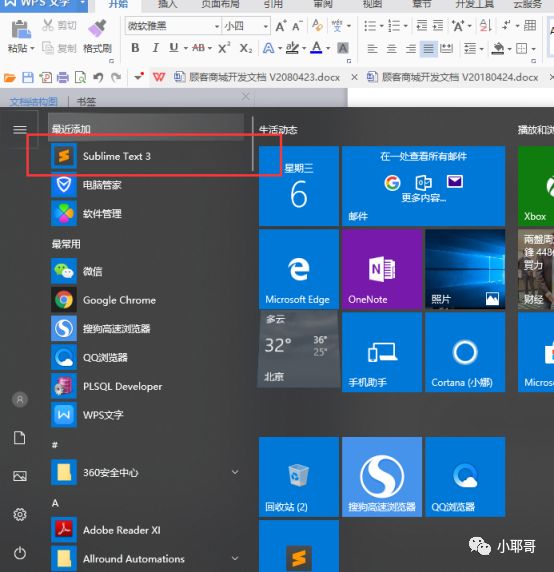Open Documents icon in Start sidebar
This screenshot has height=572, width=554.
(x=20, y=438)
